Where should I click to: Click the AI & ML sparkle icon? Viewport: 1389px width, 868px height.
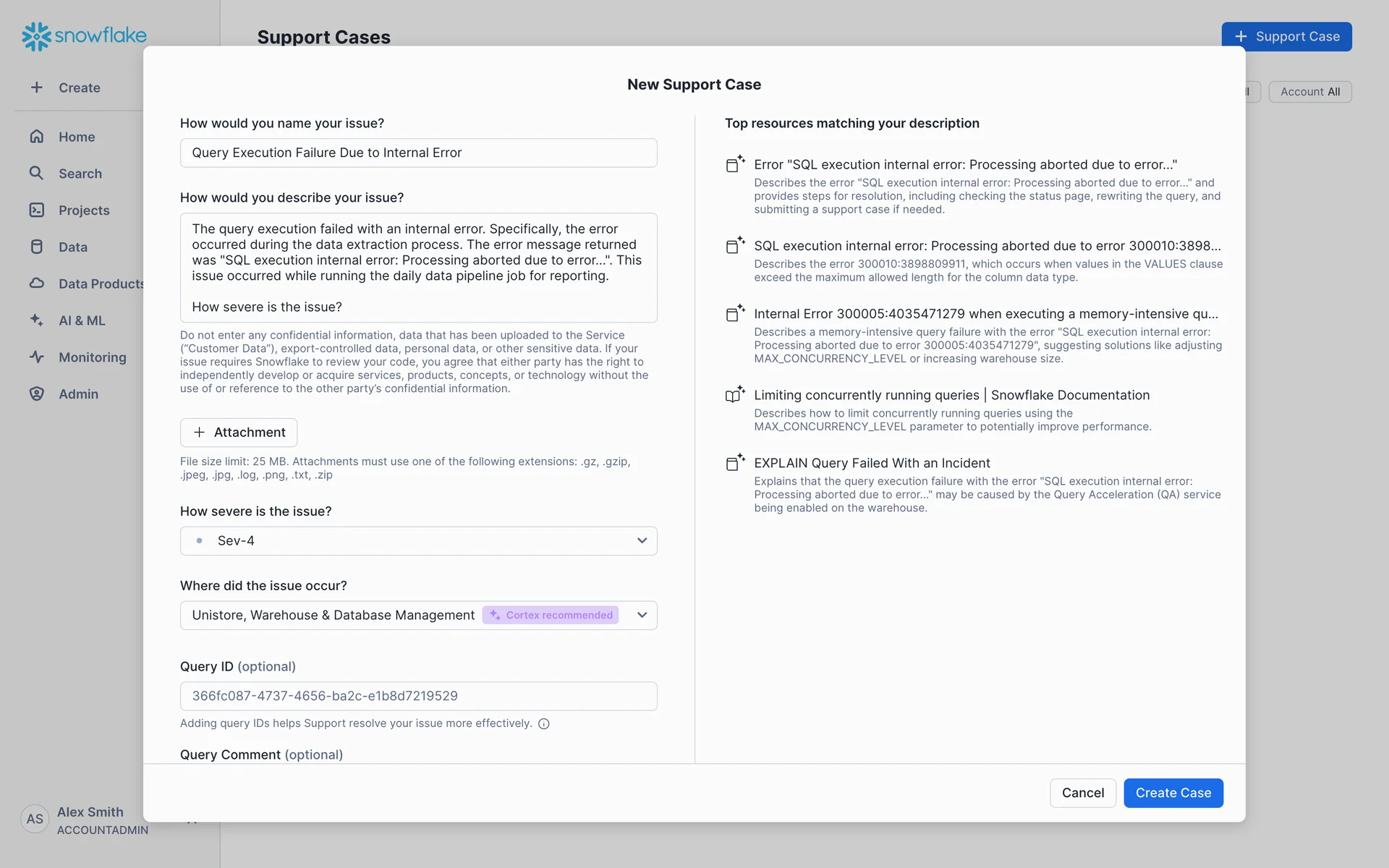coord(37,320)
